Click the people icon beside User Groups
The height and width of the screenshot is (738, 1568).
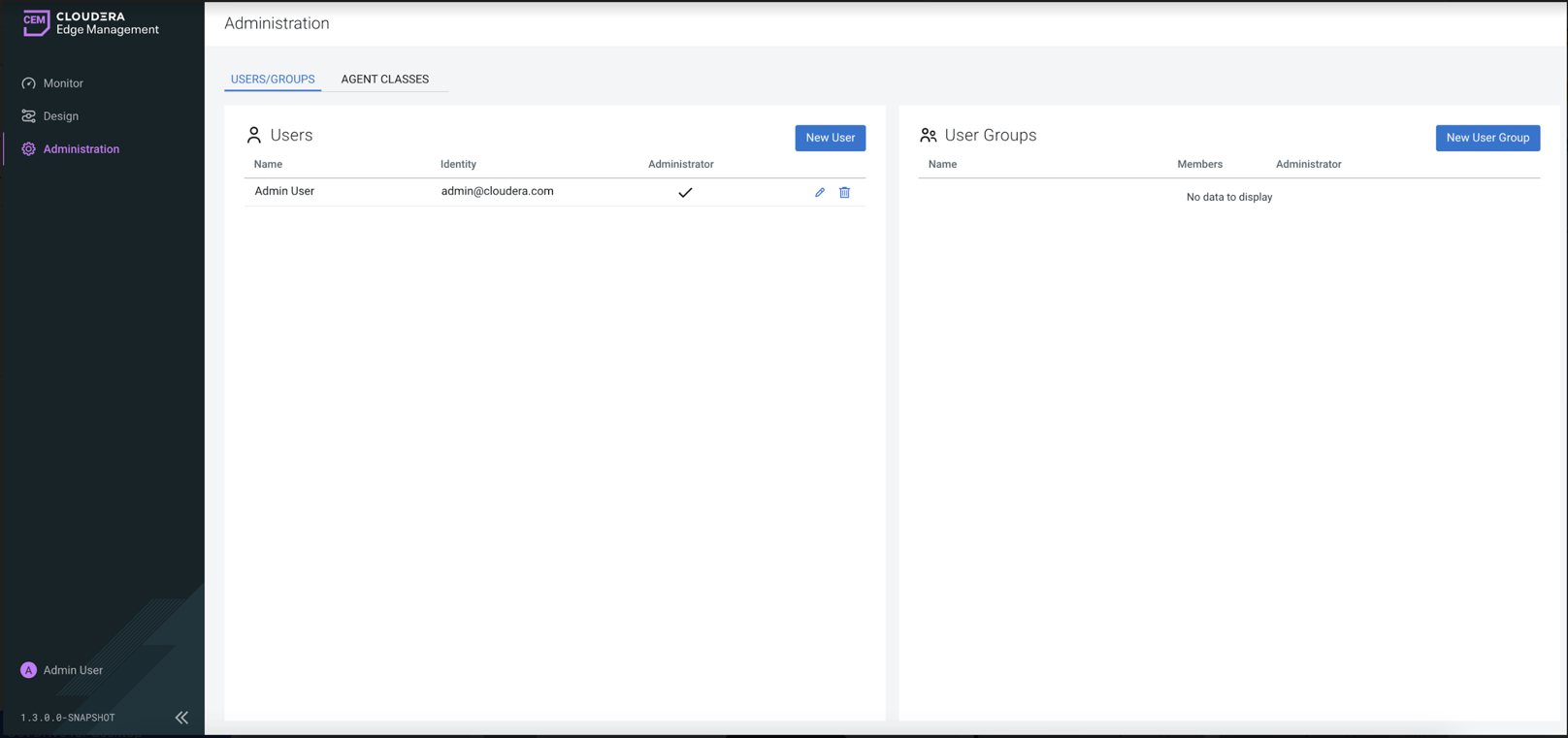coord(929,136)
